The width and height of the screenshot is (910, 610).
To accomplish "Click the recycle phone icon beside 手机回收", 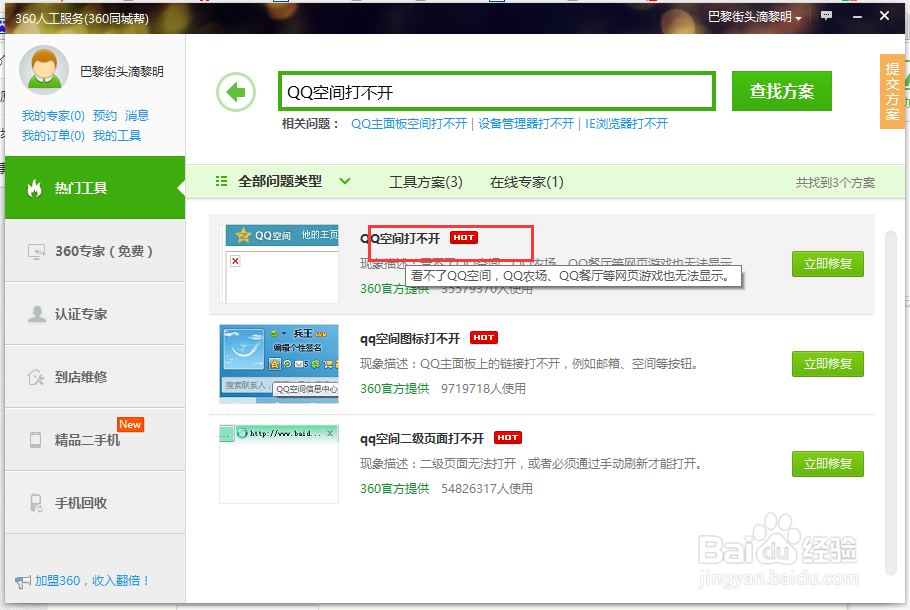I will 36,503.
